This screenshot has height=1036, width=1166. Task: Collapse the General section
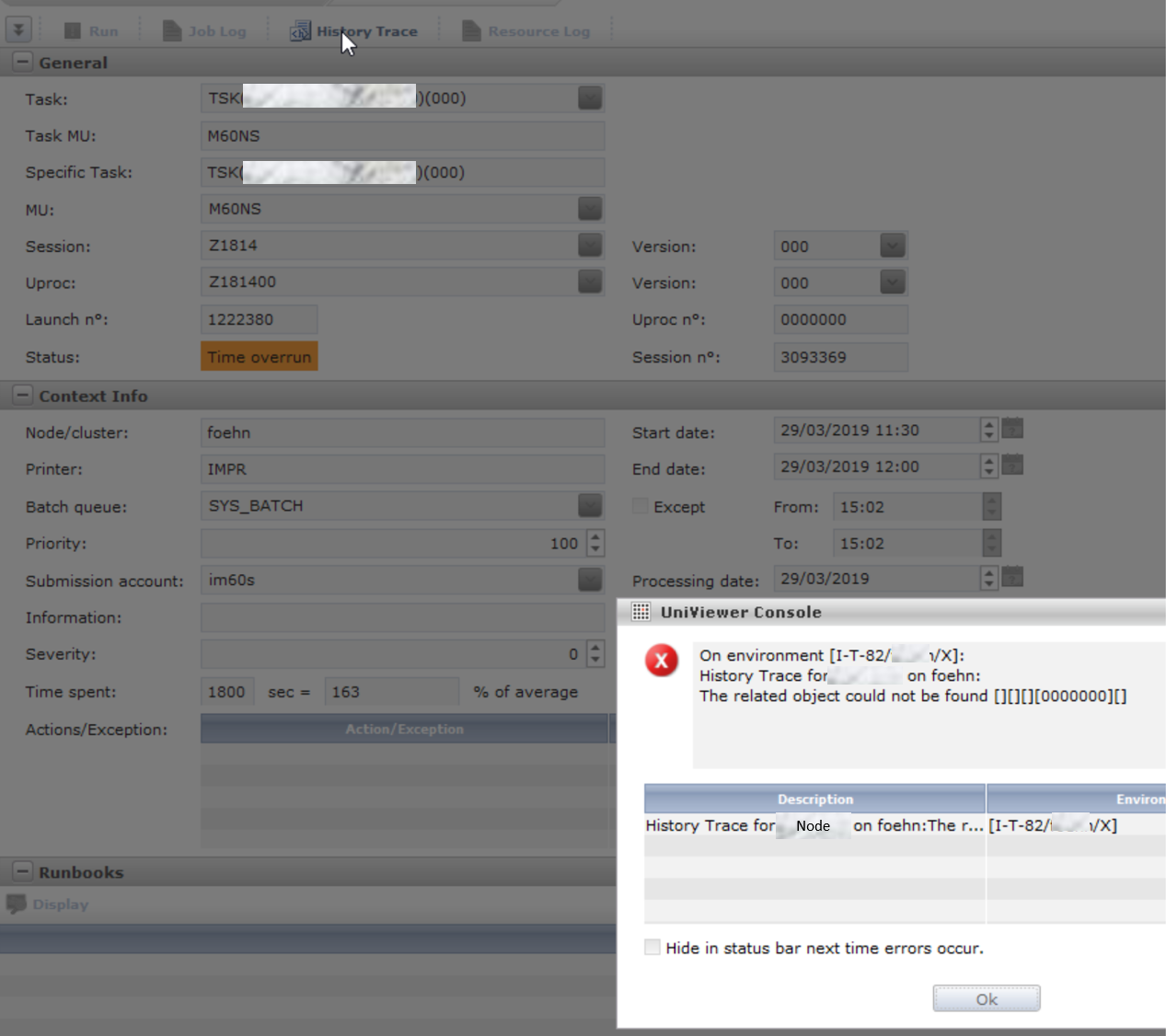coord(22,63)
